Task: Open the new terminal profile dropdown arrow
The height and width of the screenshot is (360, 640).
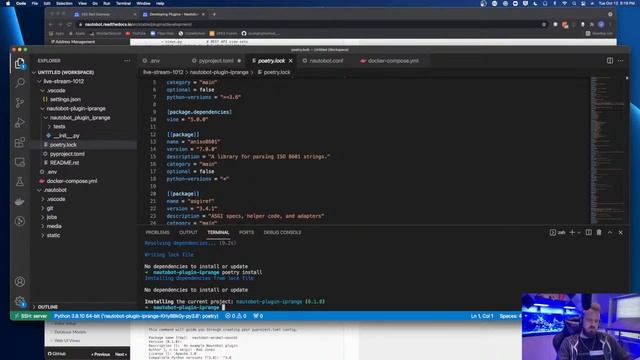Action: pyautogui.click(x=579, y=232)
